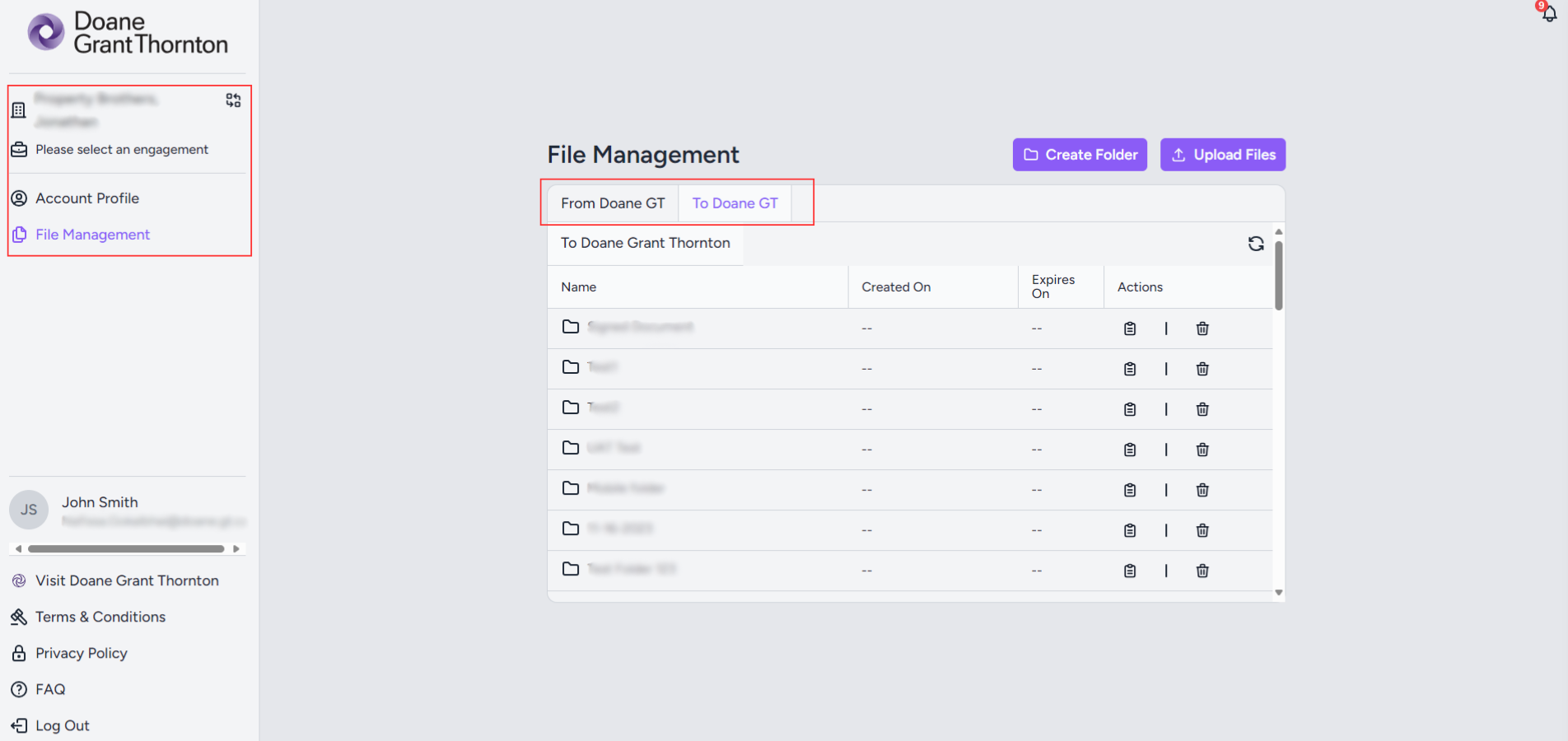This screenshot has width=1568, height=741.
Task: Click the switch company icon beside the client name
Action: pyautogui.click(x=233, y=100)
